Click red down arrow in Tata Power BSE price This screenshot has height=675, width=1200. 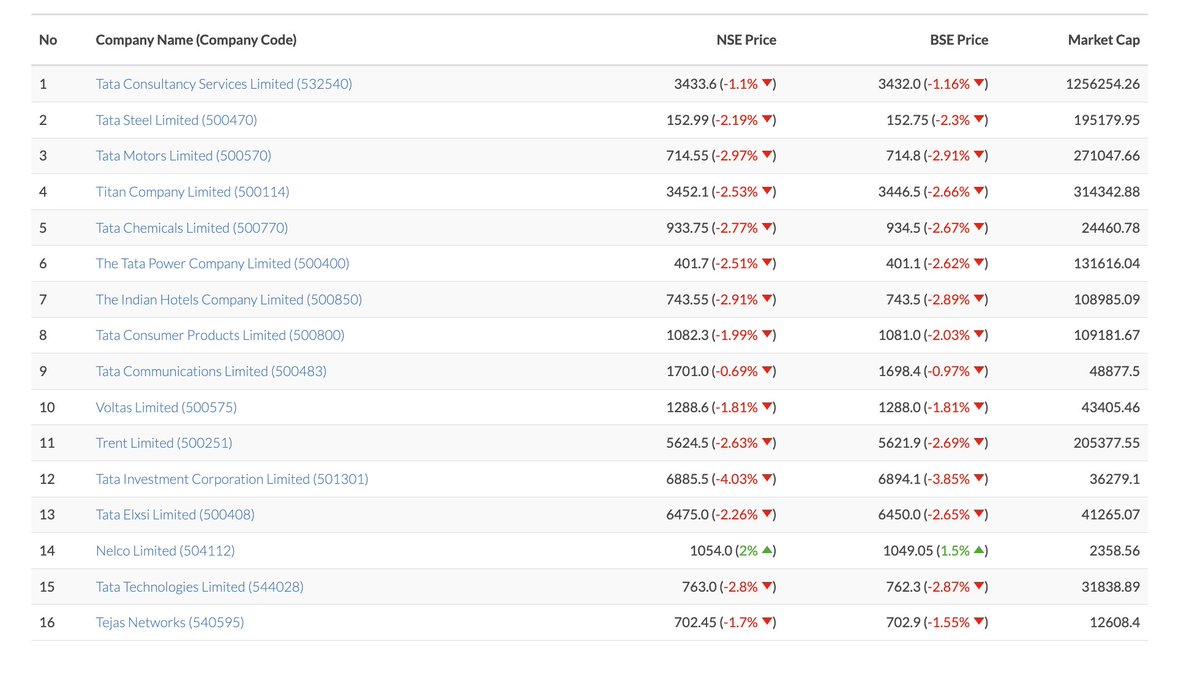[979, 264]
